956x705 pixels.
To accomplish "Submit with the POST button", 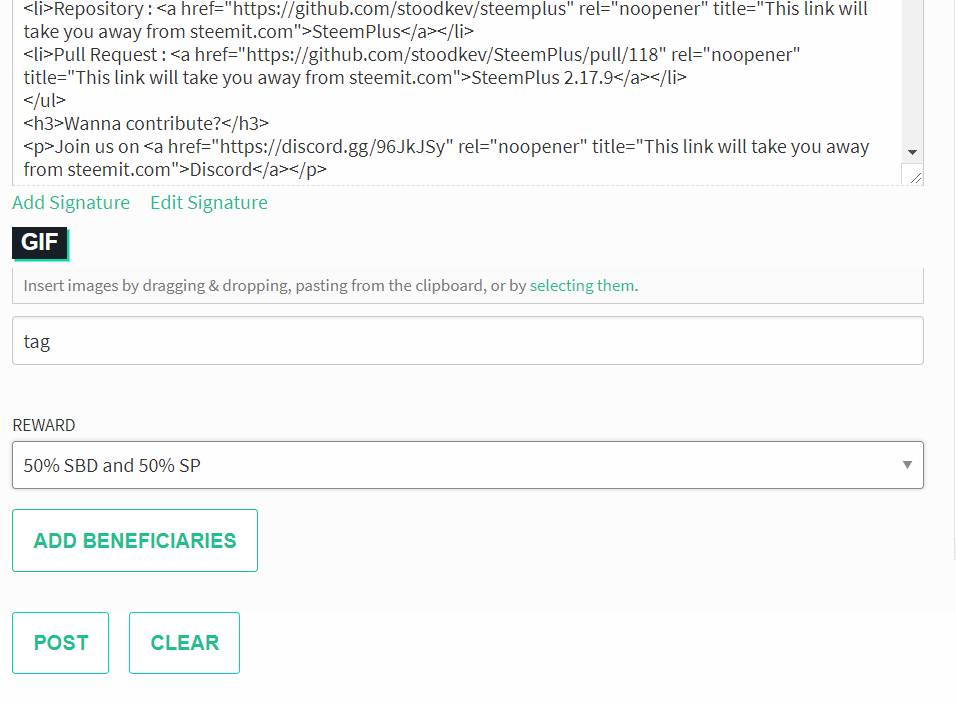I will [60, 643].
